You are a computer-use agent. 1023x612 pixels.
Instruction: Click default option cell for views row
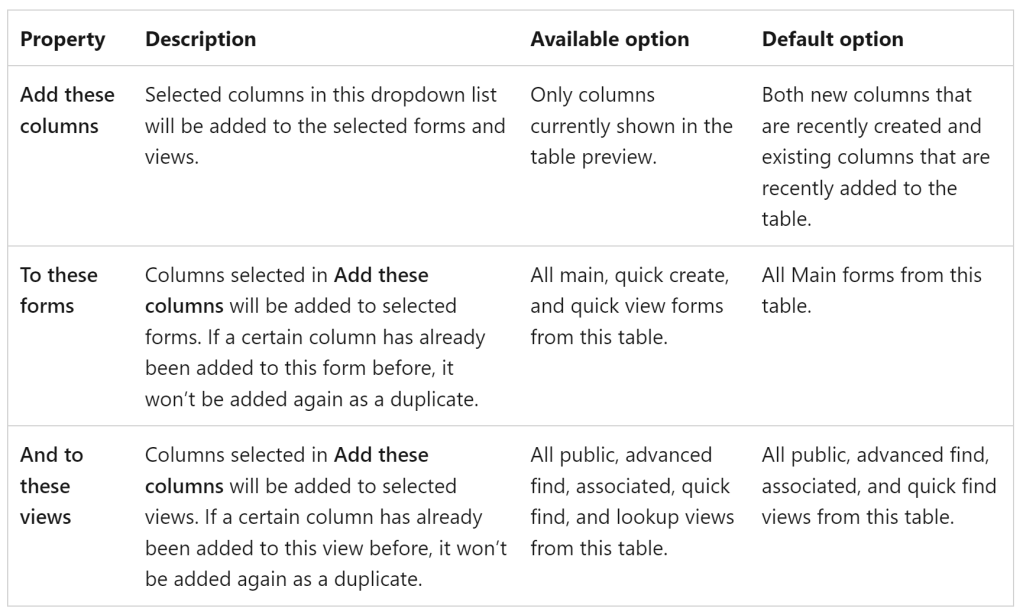coord(879,486)
